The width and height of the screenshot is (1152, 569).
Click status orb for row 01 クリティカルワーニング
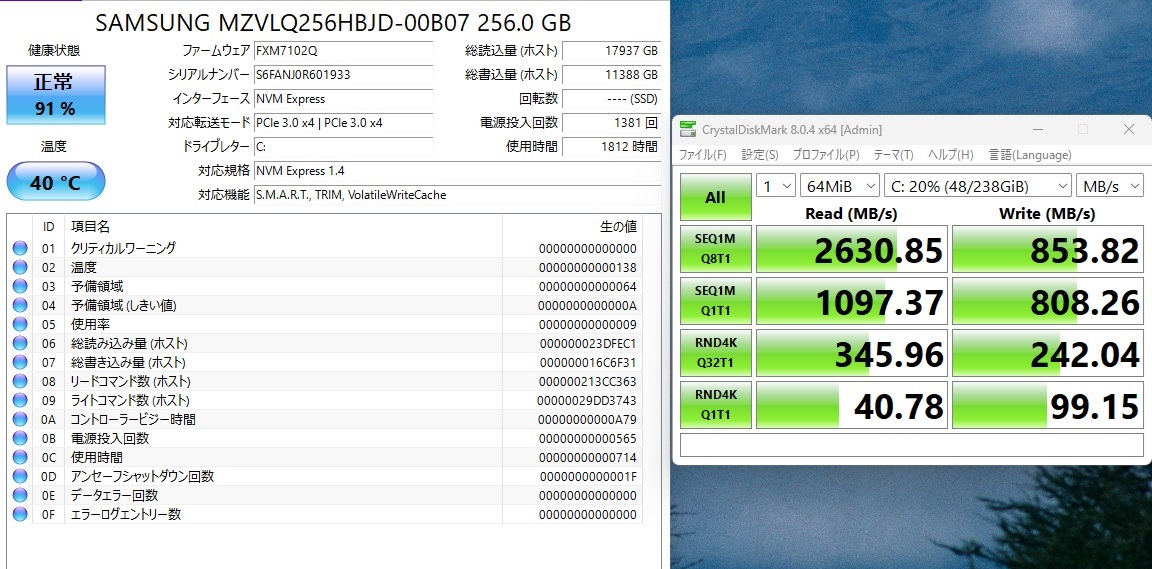20,248
